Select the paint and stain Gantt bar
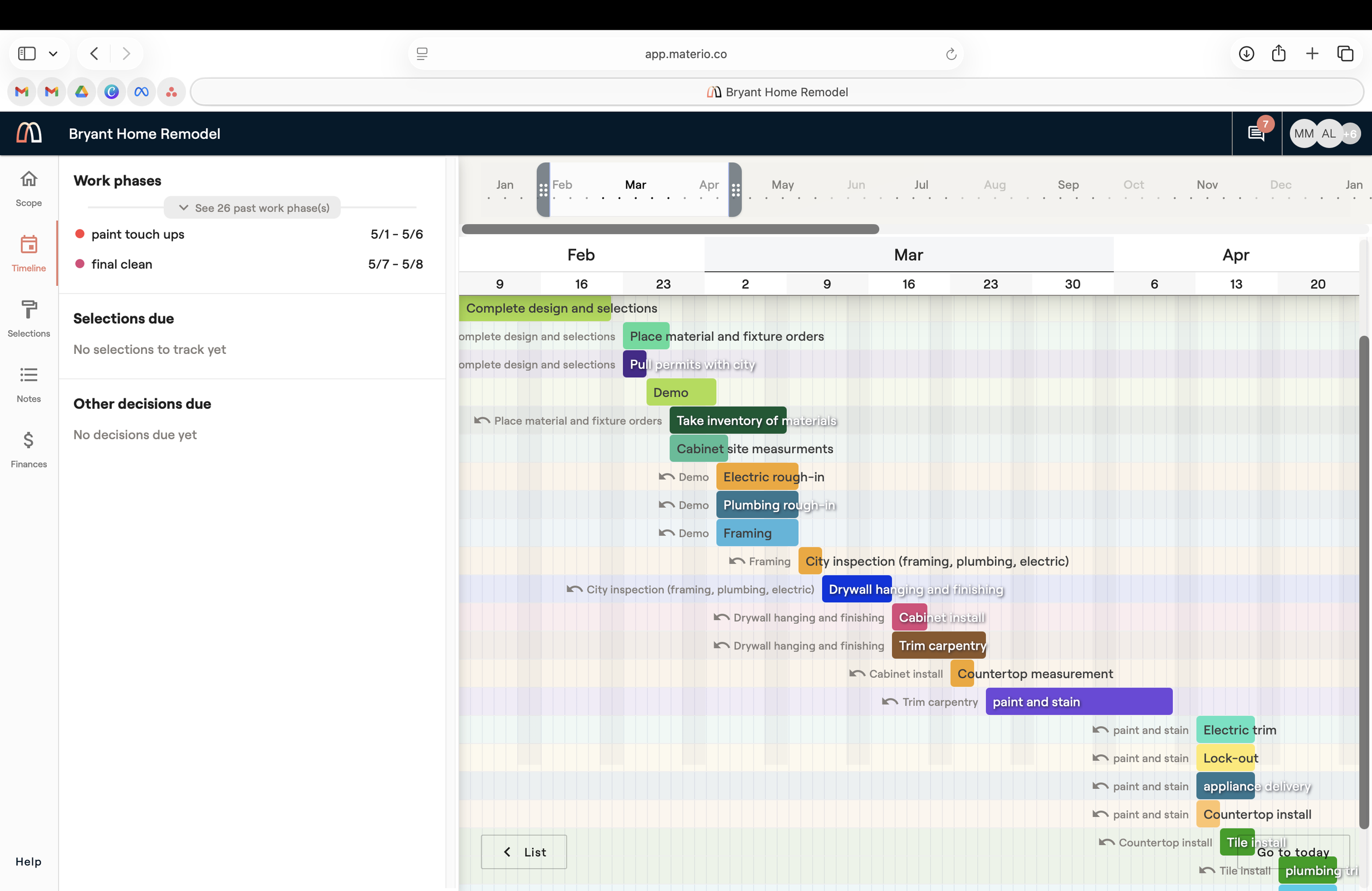This screenshot has width=1372, height=891. (1078, 701)
